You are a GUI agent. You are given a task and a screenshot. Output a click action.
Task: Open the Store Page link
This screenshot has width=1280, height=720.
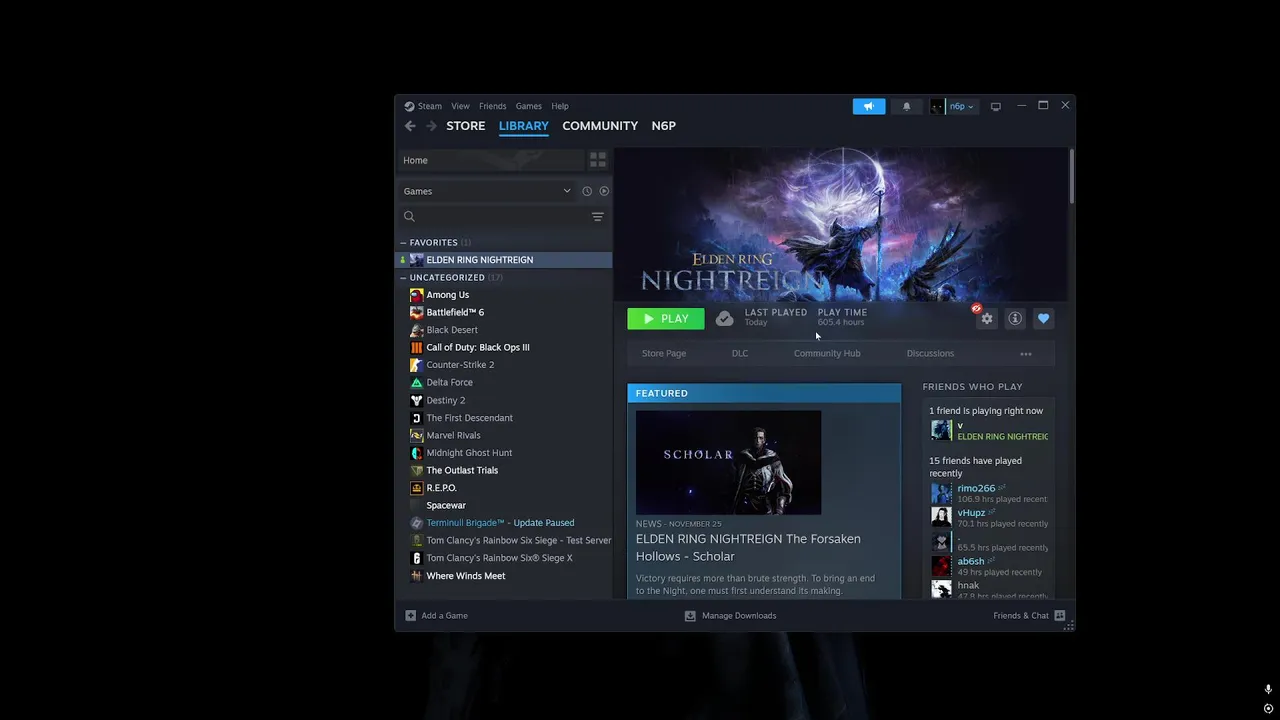664,354
